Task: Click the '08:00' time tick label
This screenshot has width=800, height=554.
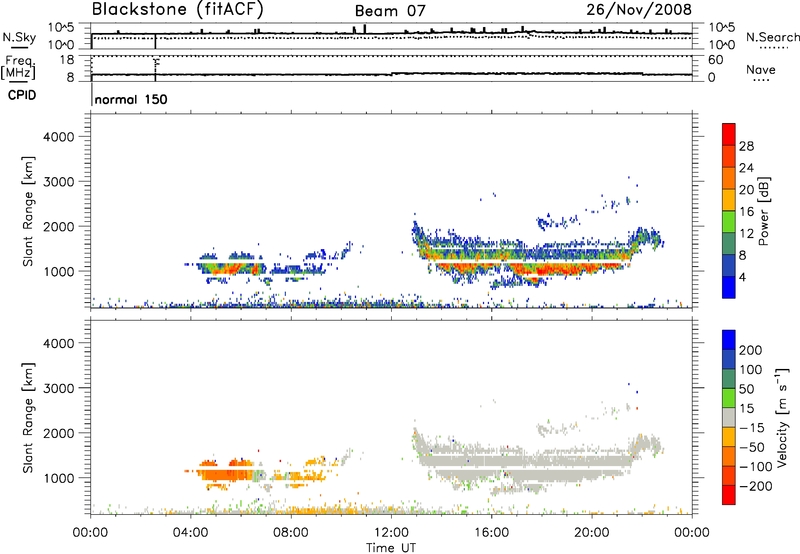Action: 291,533
